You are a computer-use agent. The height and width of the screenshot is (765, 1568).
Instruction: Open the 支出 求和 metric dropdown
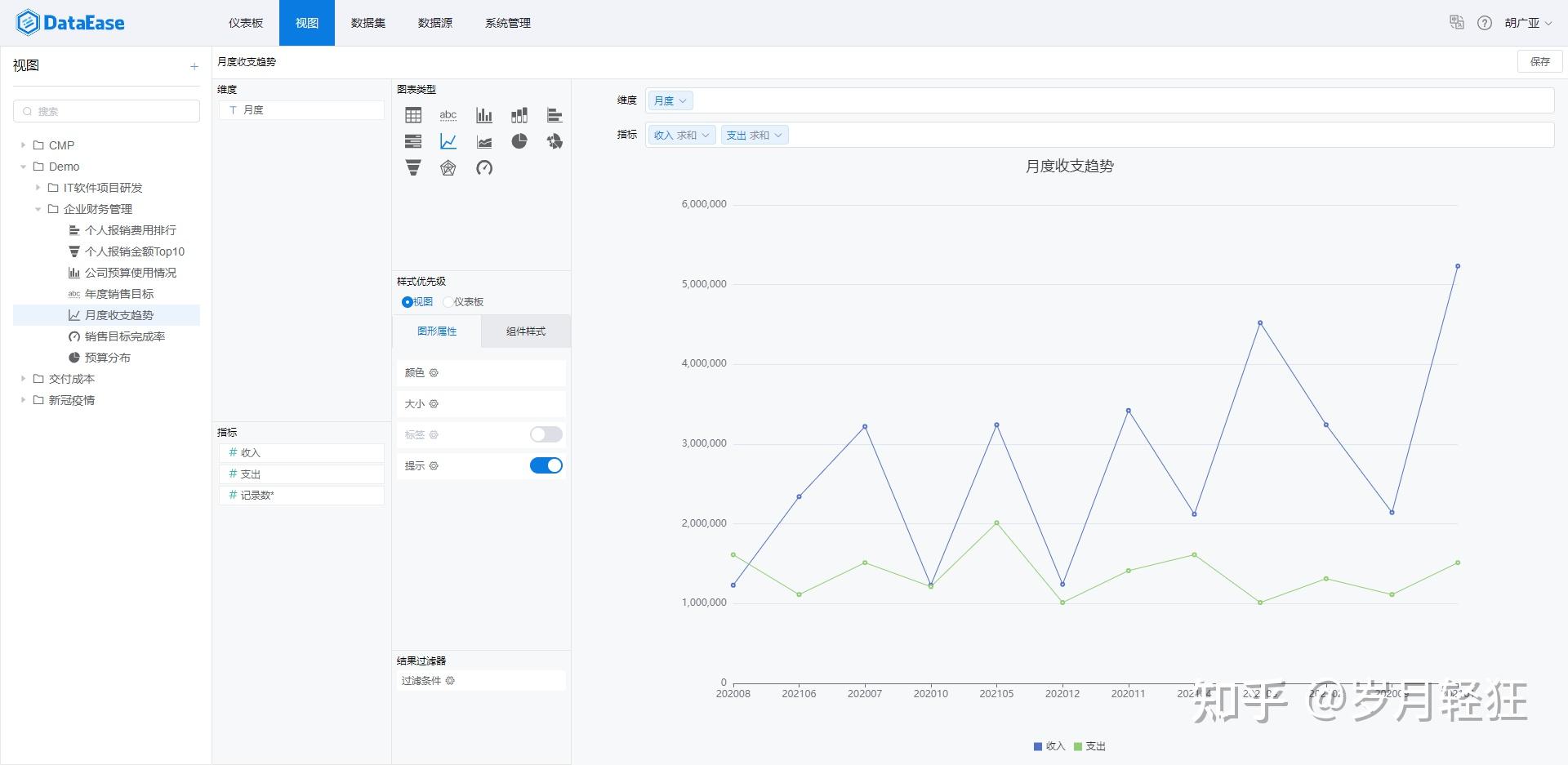tap(755, 135)
